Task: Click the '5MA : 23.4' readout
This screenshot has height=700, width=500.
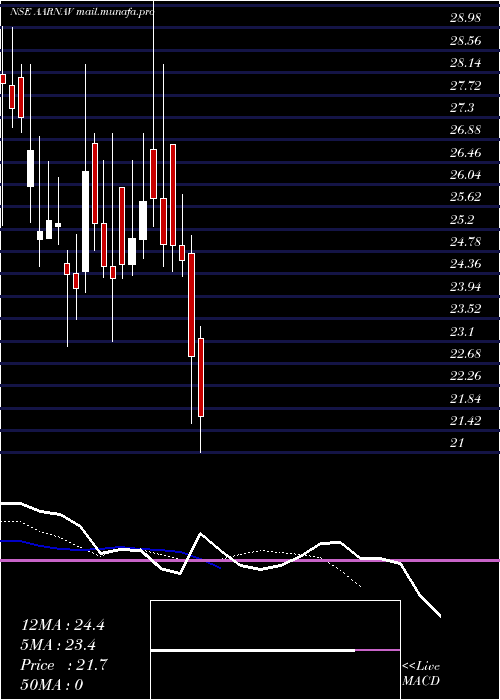Action: (58, 645)
